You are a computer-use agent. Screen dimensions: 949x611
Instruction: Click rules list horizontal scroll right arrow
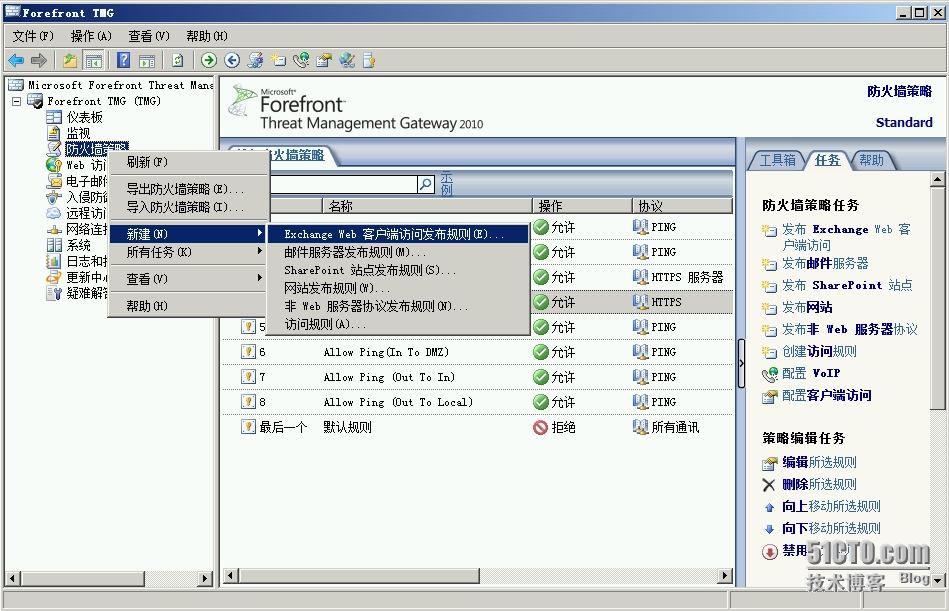point(724,575)
